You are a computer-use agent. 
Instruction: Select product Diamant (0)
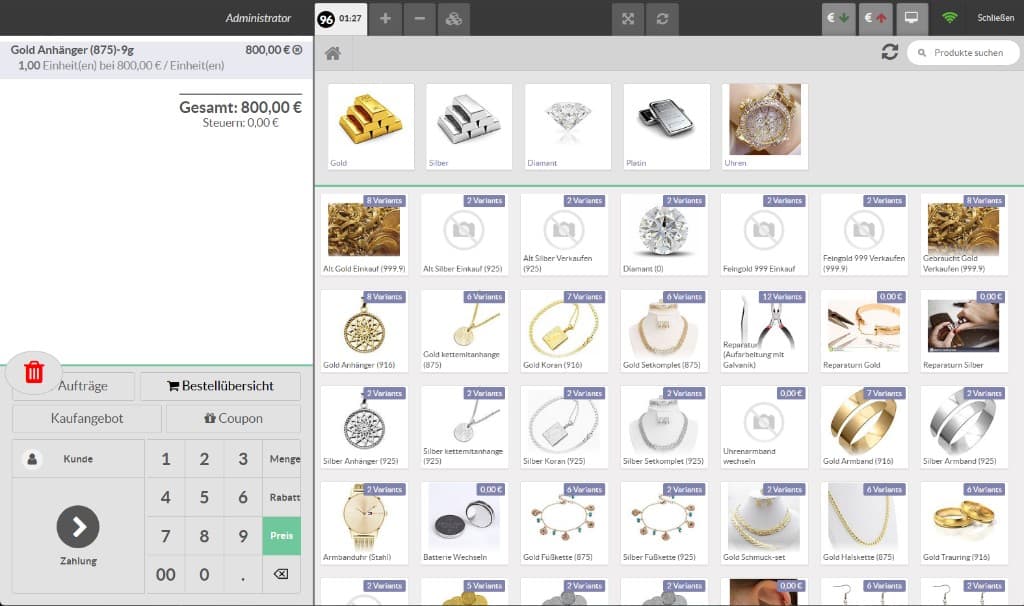664,234
